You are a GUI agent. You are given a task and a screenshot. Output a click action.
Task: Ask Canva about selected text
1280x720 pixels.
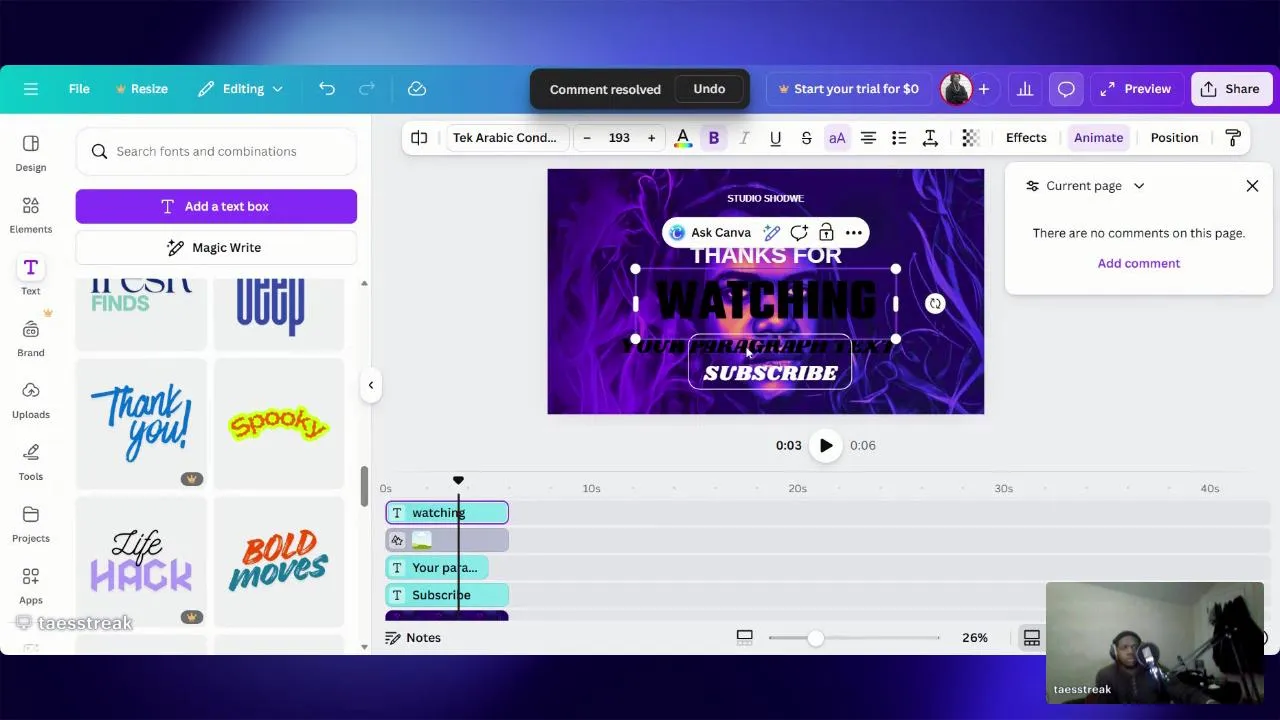pos(711,233)
